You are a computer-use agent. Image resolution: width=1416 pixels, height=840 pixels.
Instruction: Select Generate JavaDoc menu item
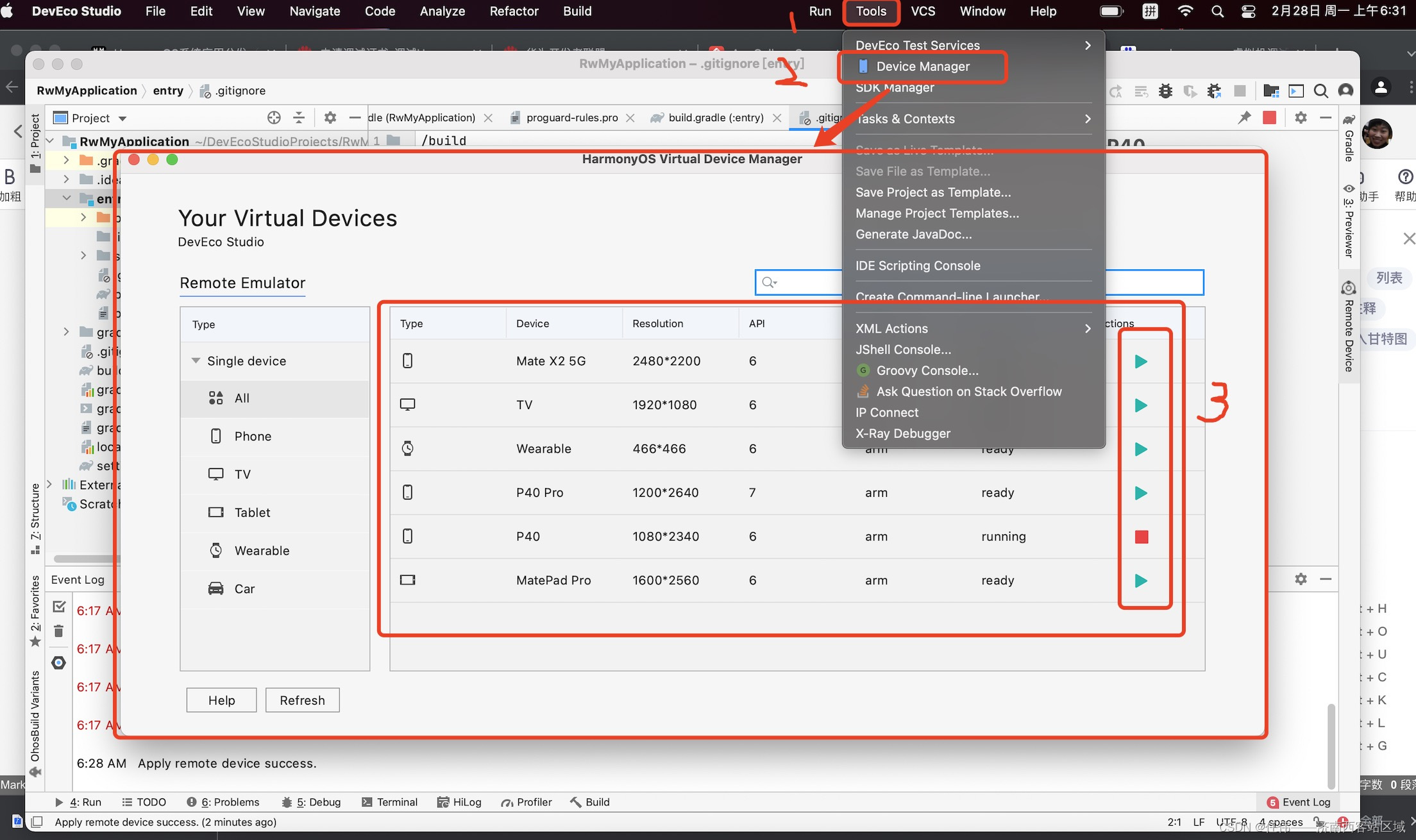coord(913,235)
